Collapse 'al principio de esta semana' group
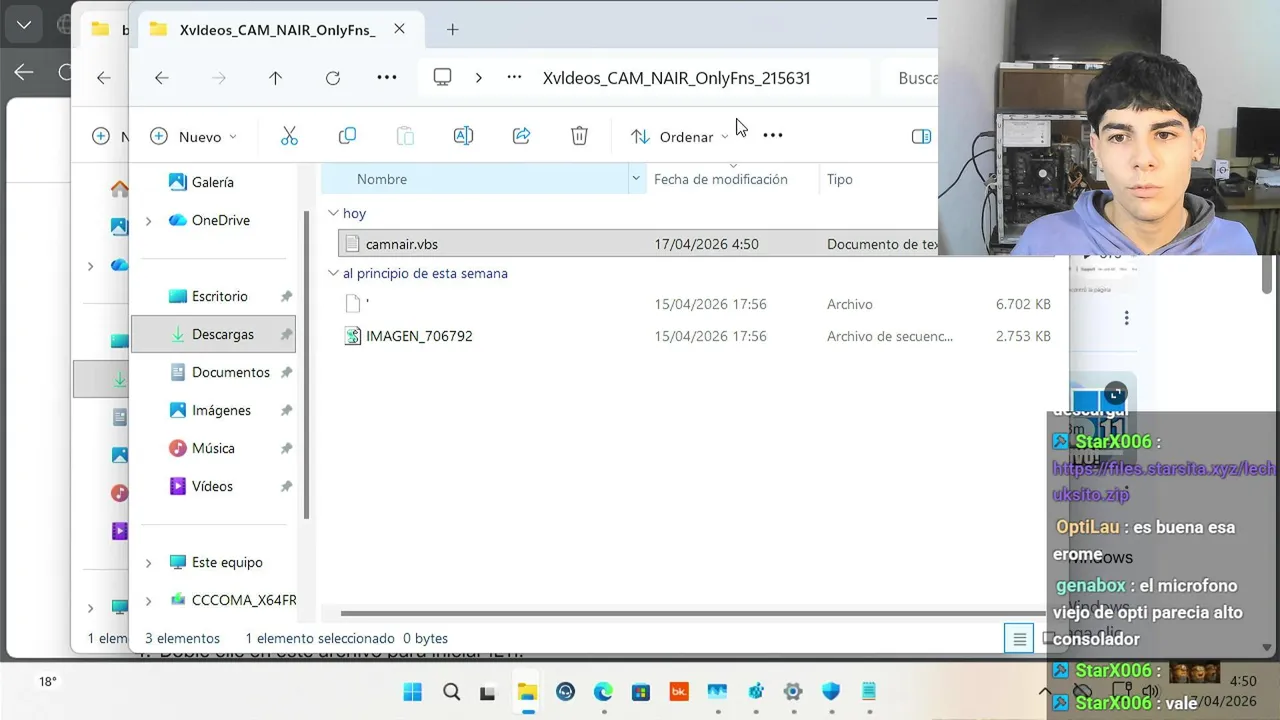Viewport: 1280px width, 720px height. pyautogui.click(x=334, y=273)
